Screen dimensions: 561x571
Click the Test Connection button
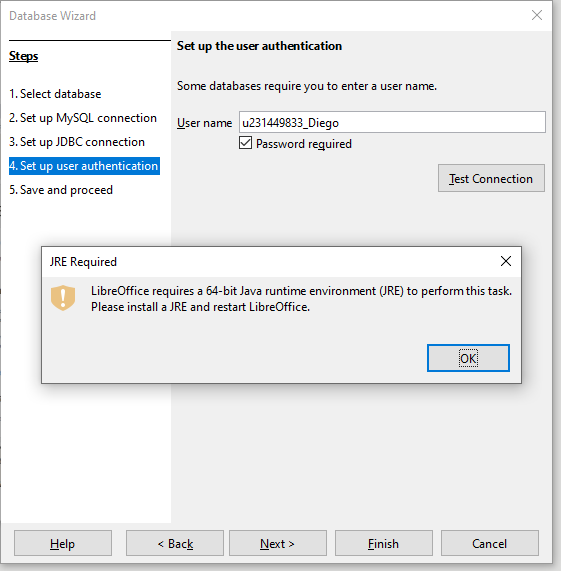(x=491, y=178)
